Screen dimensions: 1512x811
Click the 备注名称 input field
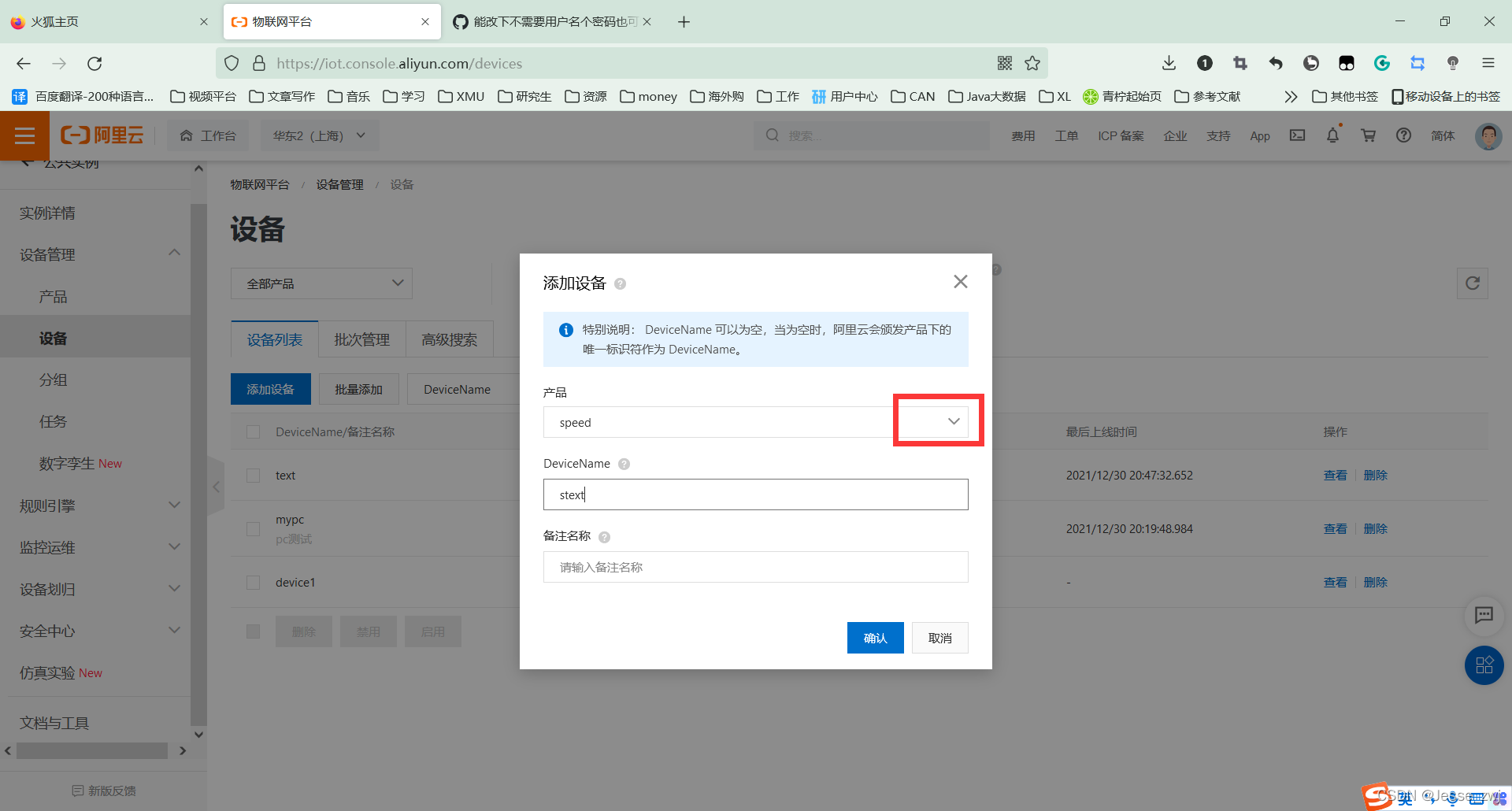click(x=755, y=567)
